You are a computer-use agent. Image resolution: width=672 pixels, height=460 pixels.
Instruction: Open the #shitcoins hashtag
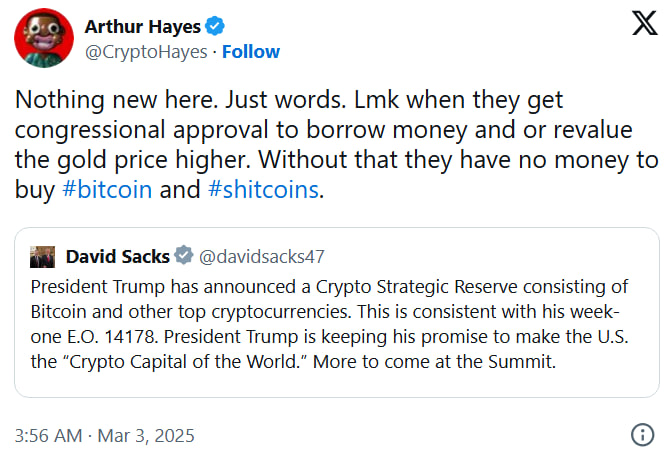tap(263, 189)
